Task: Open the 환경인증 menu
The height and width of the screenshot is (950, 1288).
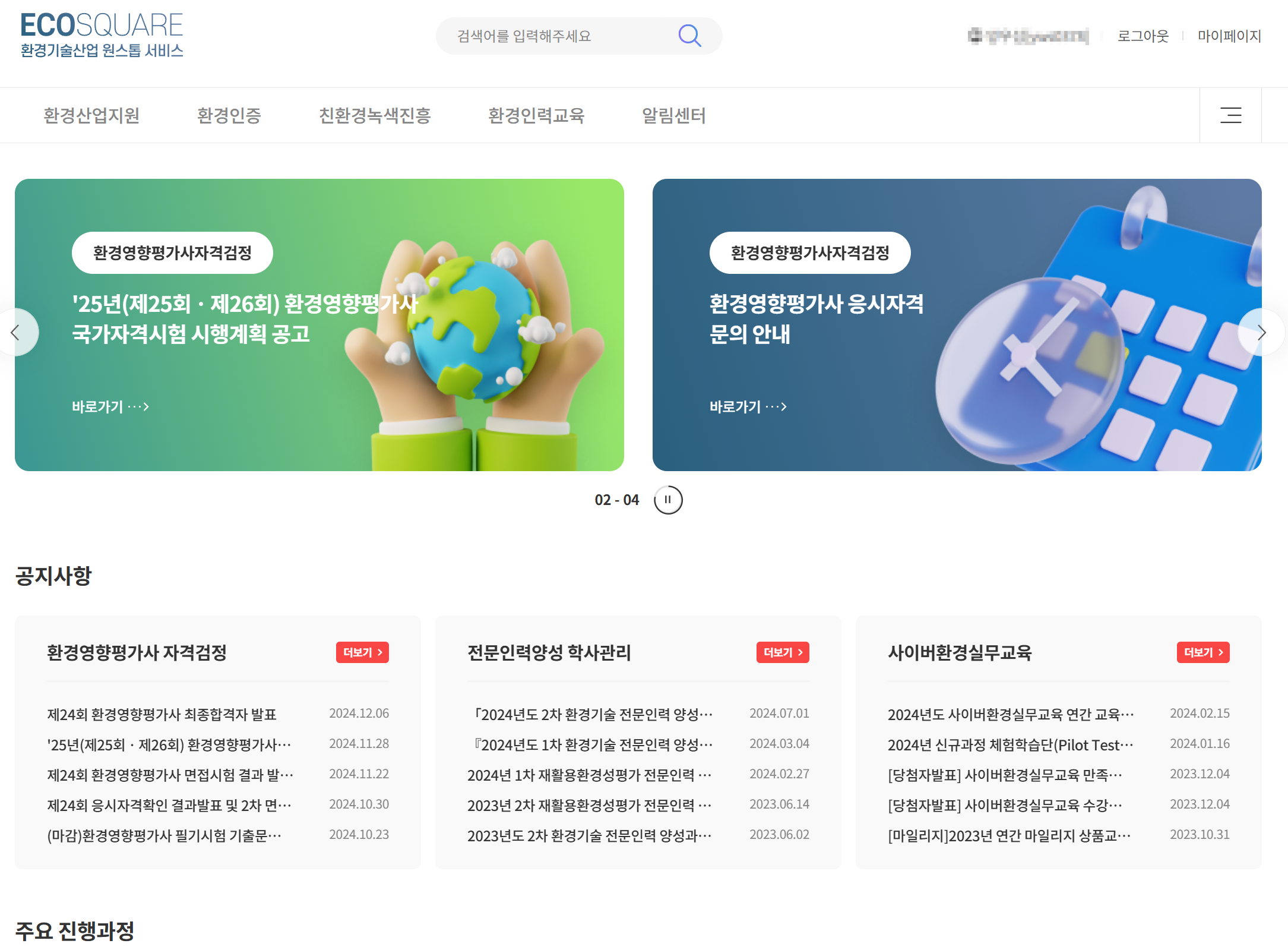Action: (x=229, y=115)
